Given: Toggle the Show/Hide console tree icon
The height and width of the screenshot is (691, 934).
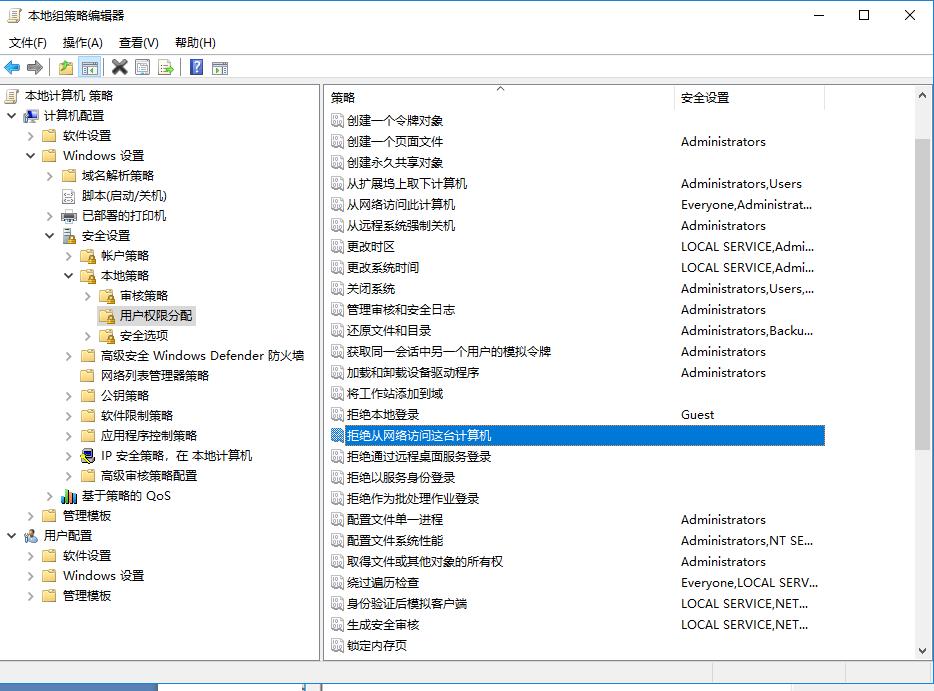Looking at the screenshot, I should click(x=88, y=66).
